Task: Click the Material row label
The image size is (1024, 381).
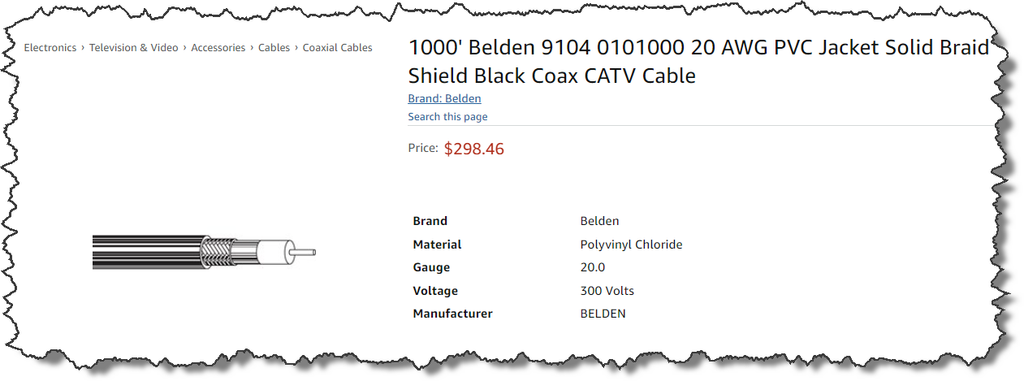Action: pos(437,244)
